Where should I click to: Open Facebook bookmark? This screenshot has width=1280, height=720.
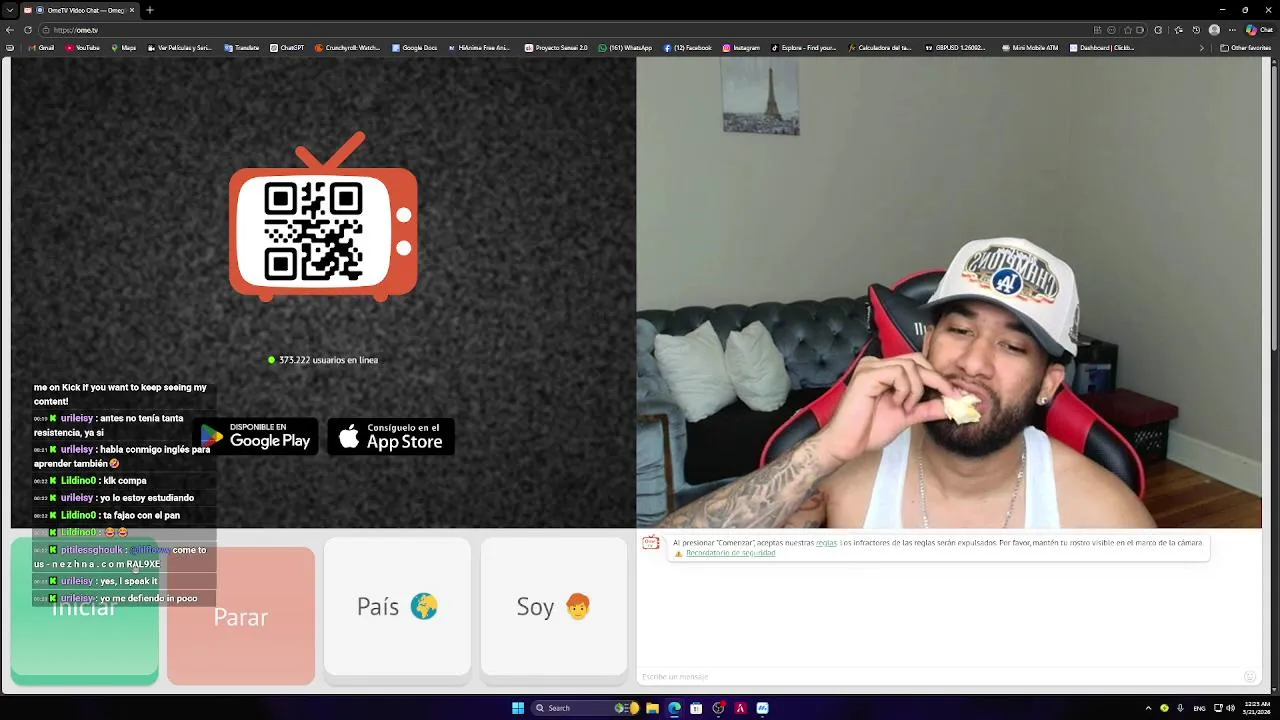pyautogui.click(x=688, y=47)
